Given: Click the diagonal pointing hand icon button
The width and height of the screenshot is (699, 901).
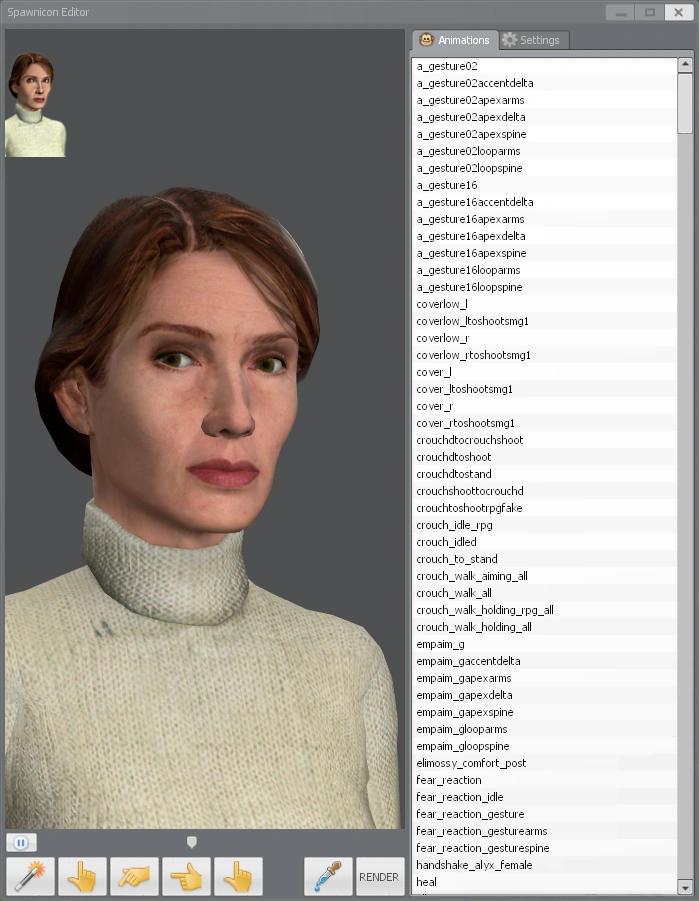Looking at the screenshot, I should coord(135,876).
